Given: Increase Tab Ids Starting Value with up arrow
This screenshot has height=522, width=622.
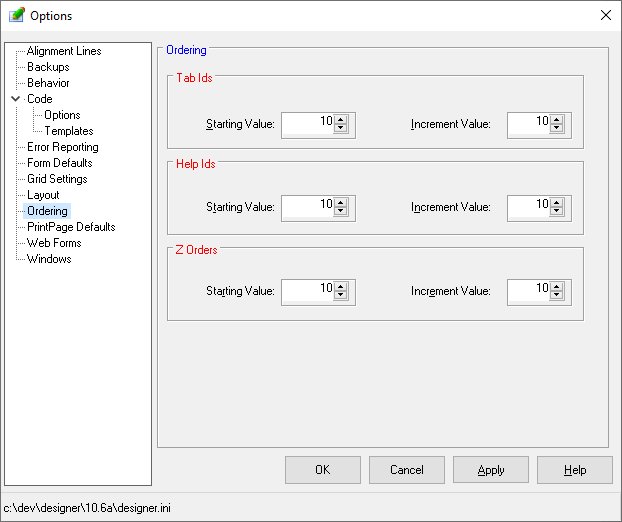Looking at the screenshot, I should 341,120.
